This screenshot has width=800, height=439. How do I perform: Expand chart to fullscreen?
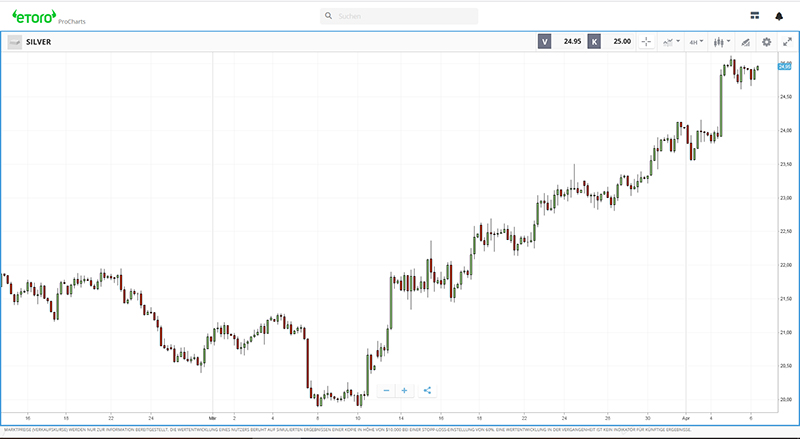(787, 42)
